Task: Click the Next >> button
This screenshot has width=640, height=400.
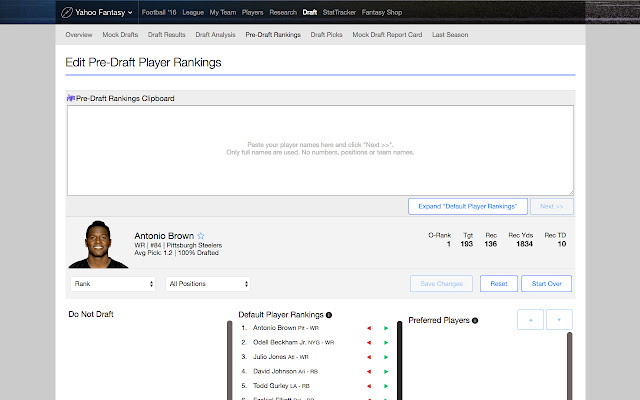Action: [x=552, y=207]
